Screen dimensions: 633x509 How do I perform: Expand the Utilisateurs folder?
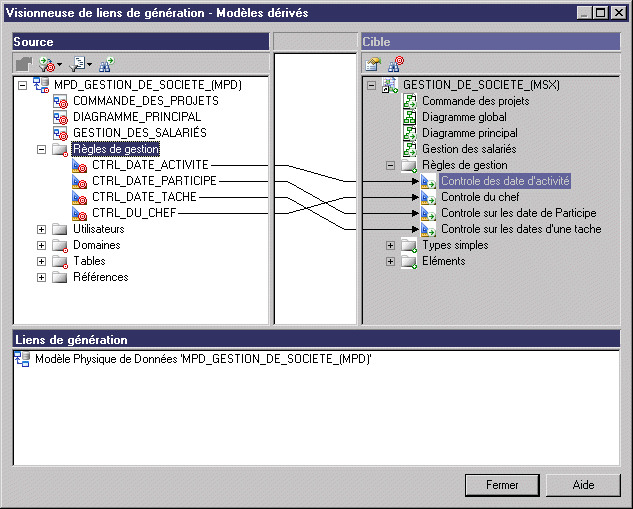(41, 229)
